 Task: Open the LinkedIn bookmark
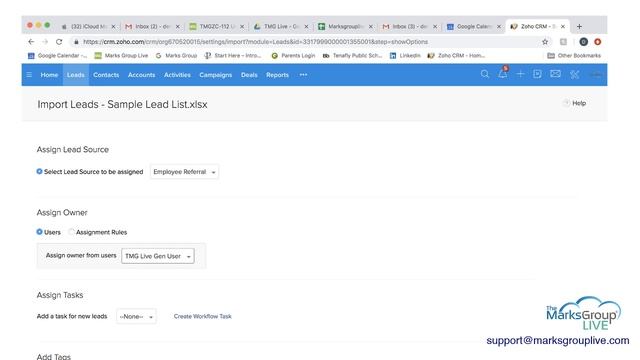[x=405, y=56]
